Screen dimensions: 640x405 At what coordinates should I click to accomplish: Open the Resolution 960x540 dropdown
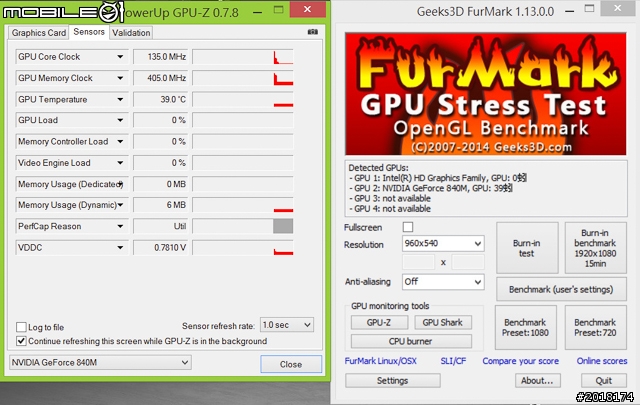[x=443, y=243]
